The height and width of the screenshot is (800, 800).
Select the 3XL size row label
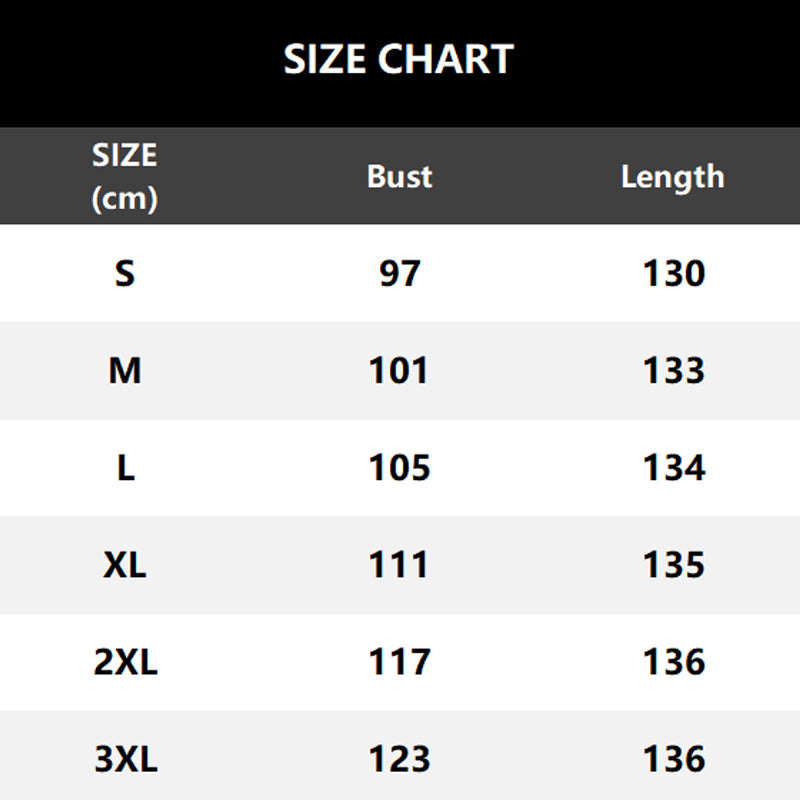126,759
